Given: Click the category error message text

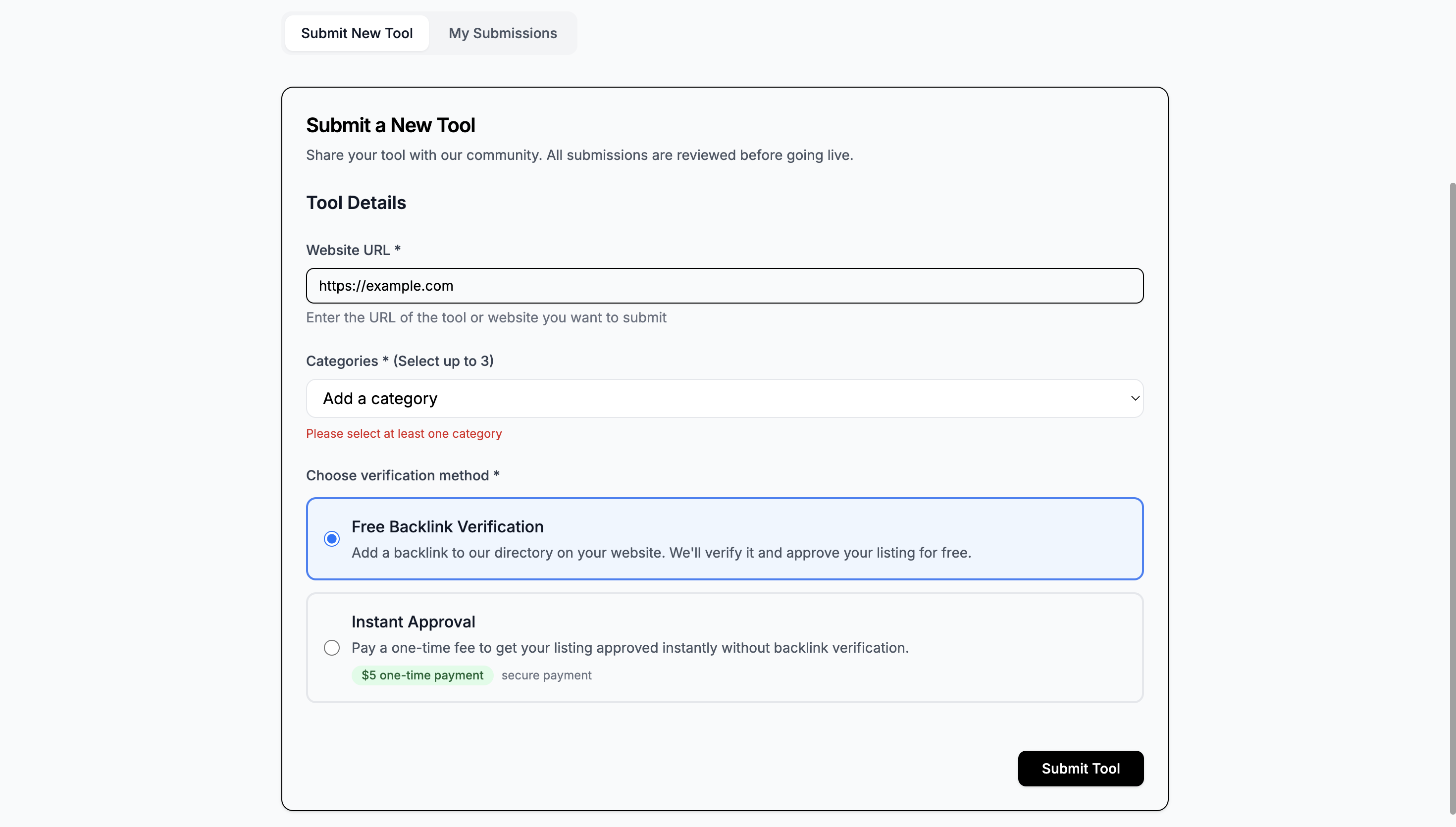Looking at the screenshot, I should click(403, 433).
